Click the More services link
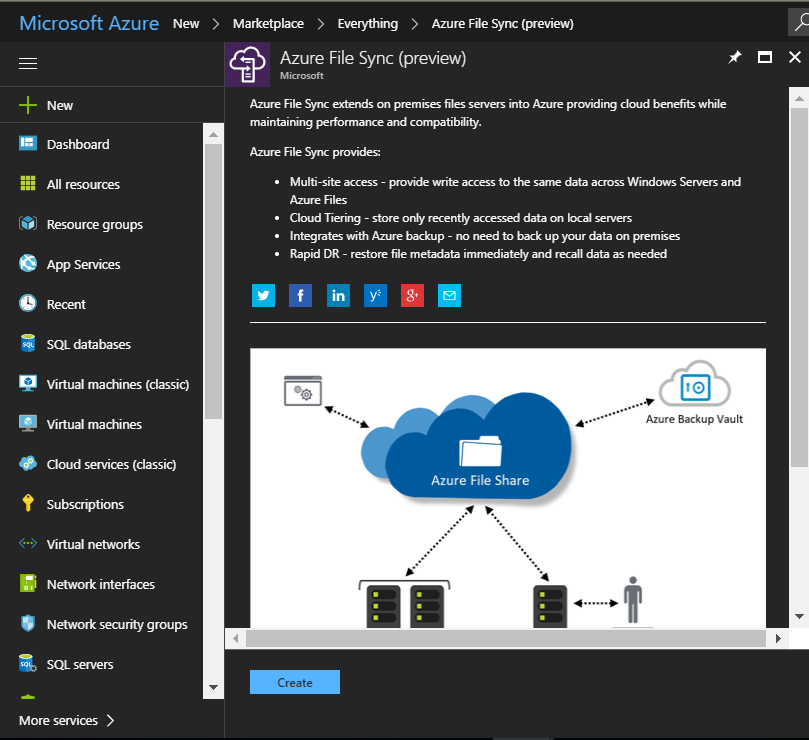809x740 pixels. click(x=58, y=720)
